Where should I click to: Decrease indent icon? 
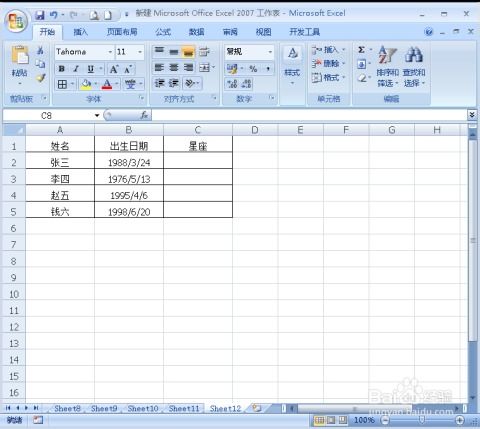click(160, 83)
